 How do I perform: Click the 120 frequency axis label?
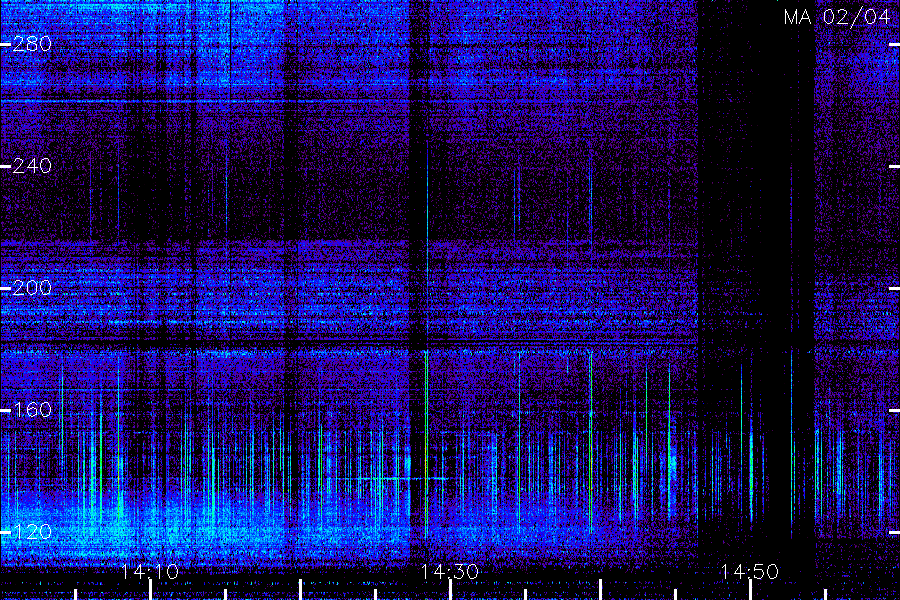[x=32, y=532]
